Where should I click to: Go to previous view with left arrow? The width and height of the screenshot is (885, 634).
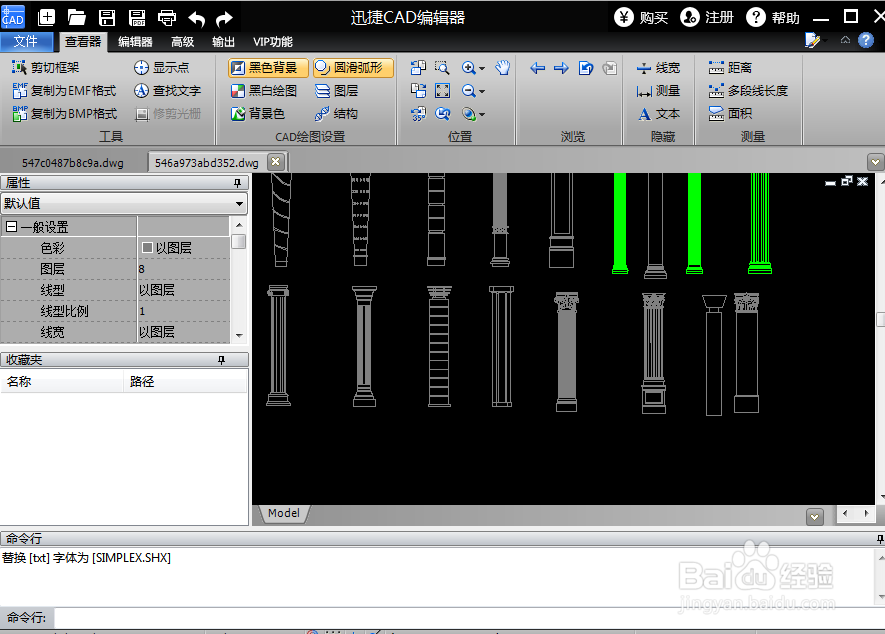click(537, 68)
